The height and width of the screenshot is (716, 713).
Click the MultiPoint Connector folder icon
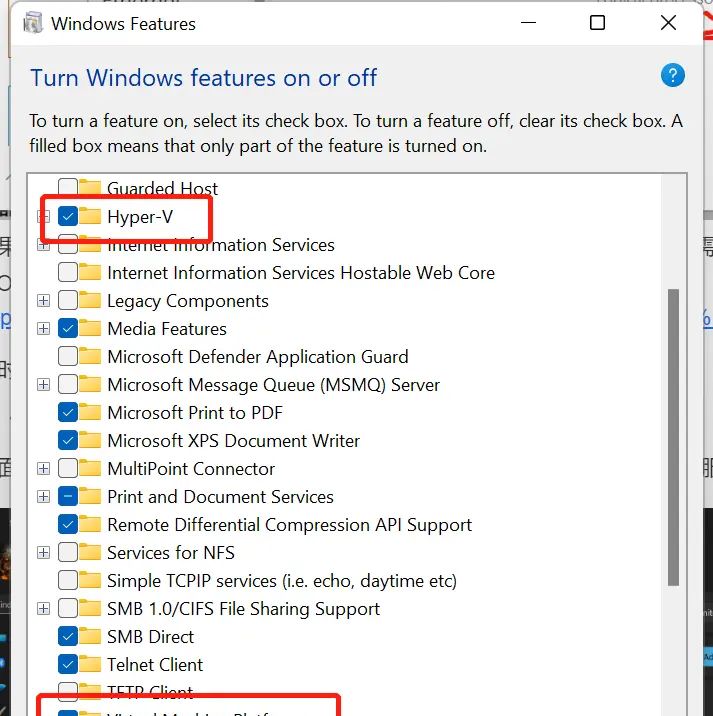tap(90, 468)
